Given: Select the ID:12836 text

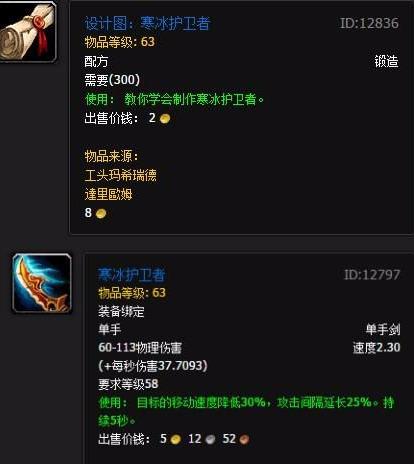Looking at the screenshot, I should (x=369, y=23).
